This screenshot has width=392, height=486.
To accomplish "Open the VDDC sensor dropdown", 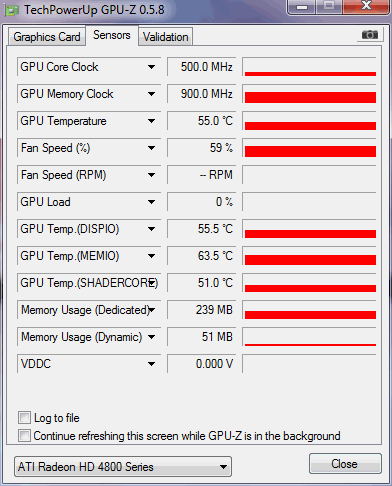I will coord(151,364).
